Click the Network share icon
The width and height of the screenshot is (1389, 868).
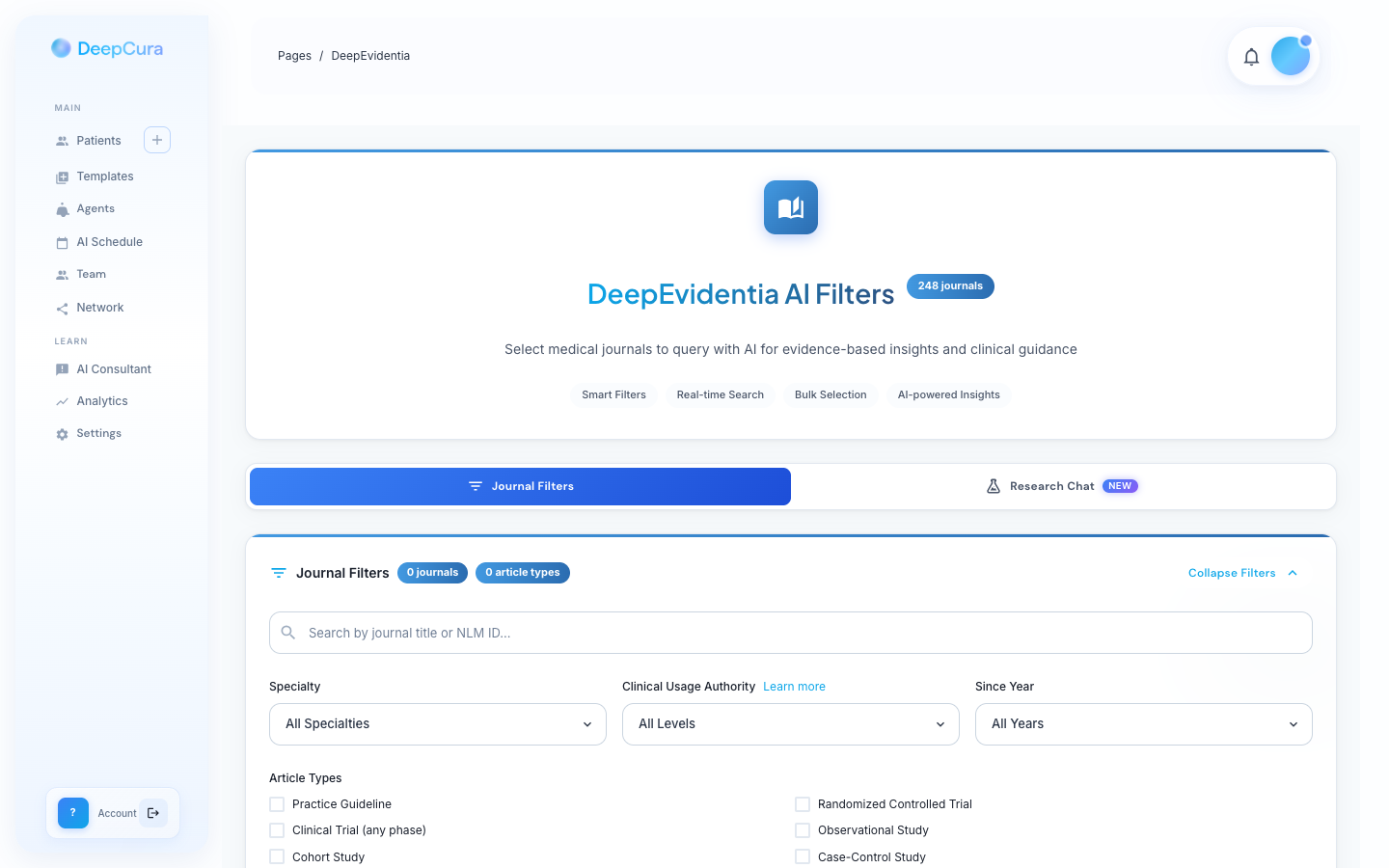click(62, 309)
